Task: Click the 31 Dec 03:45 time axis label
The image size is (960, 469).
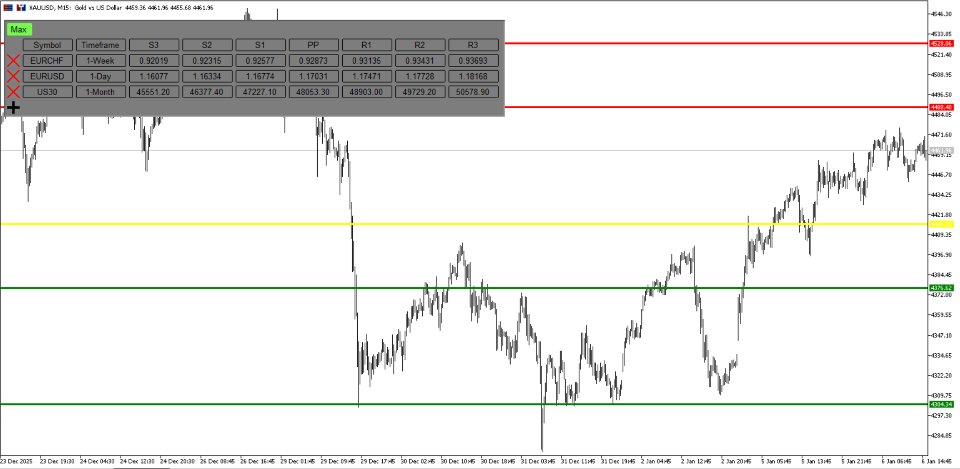Action: 539,460
